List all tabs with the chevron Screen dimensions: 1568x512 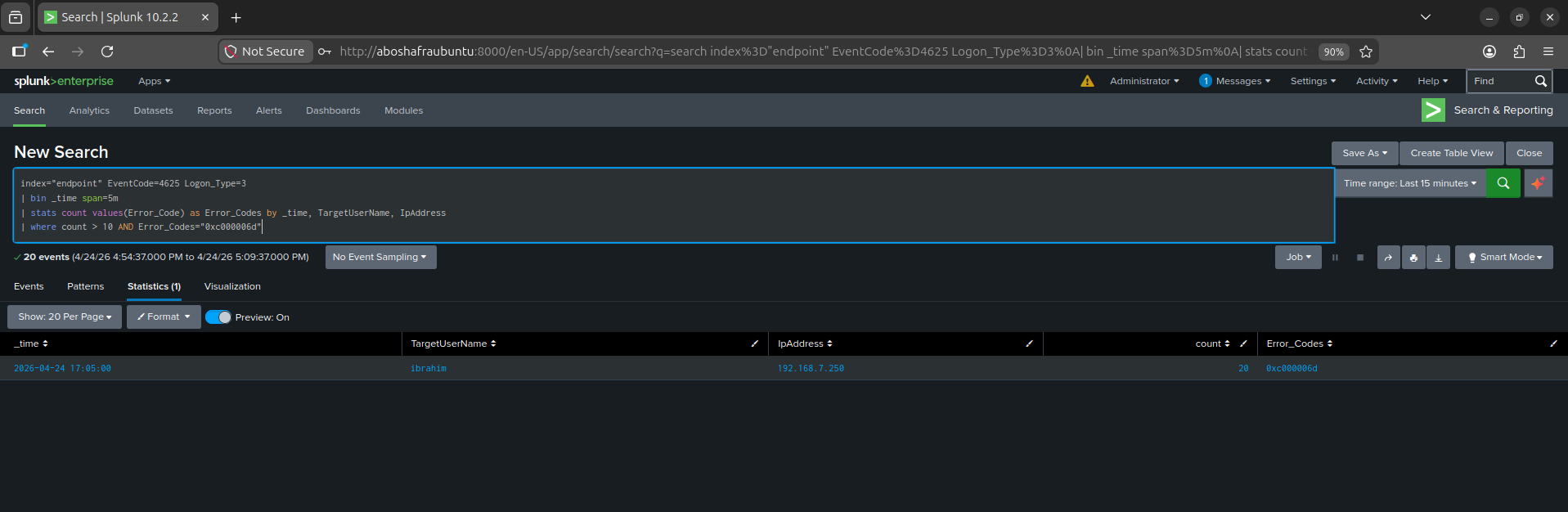1426,17
